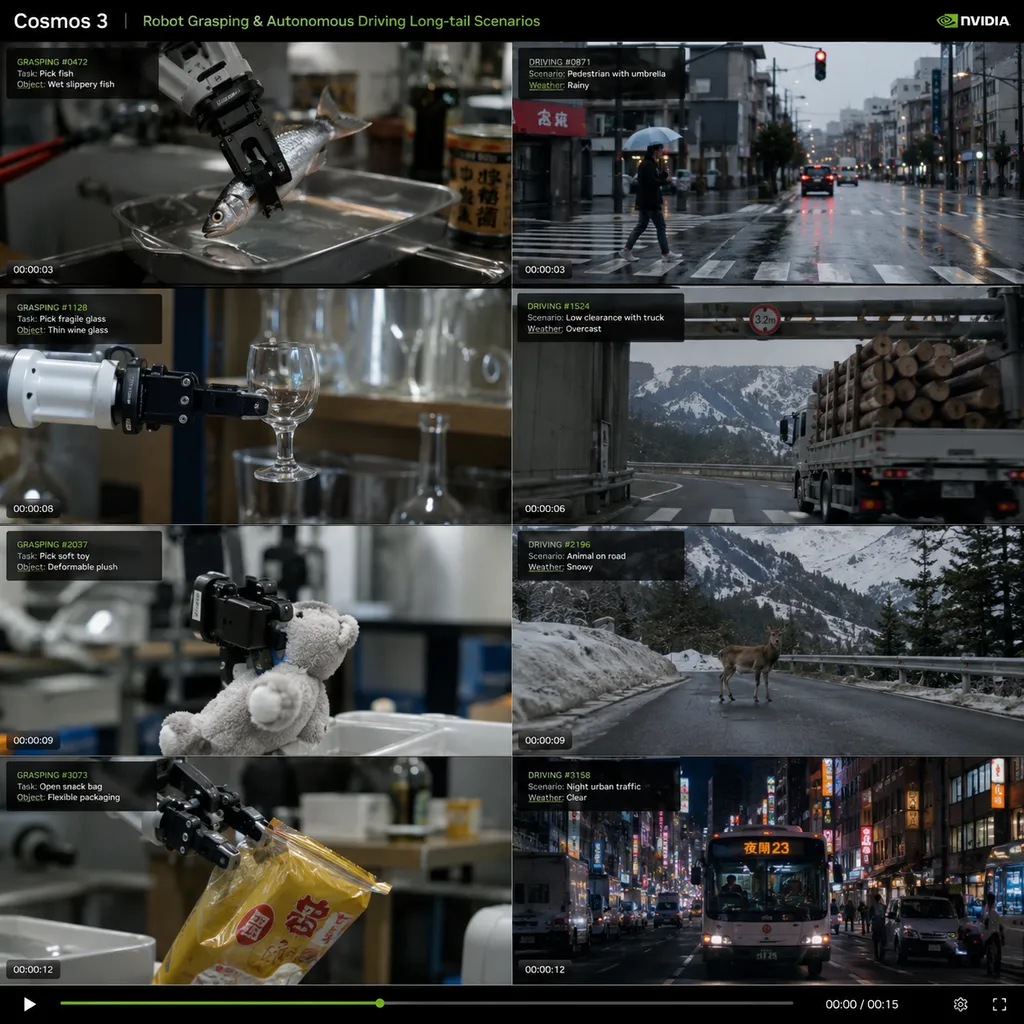Click the play button
This screenshot has height=1024, width=1024.
click(x=29, y=1004)
